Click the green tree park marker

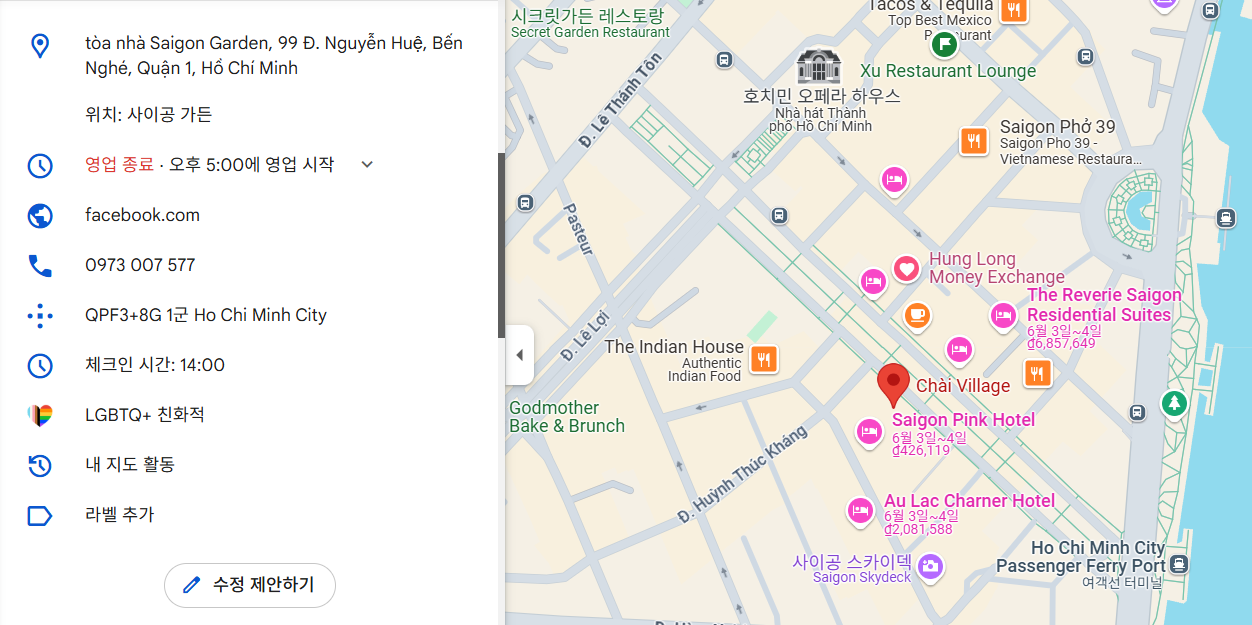click(x=1174, y=404)
